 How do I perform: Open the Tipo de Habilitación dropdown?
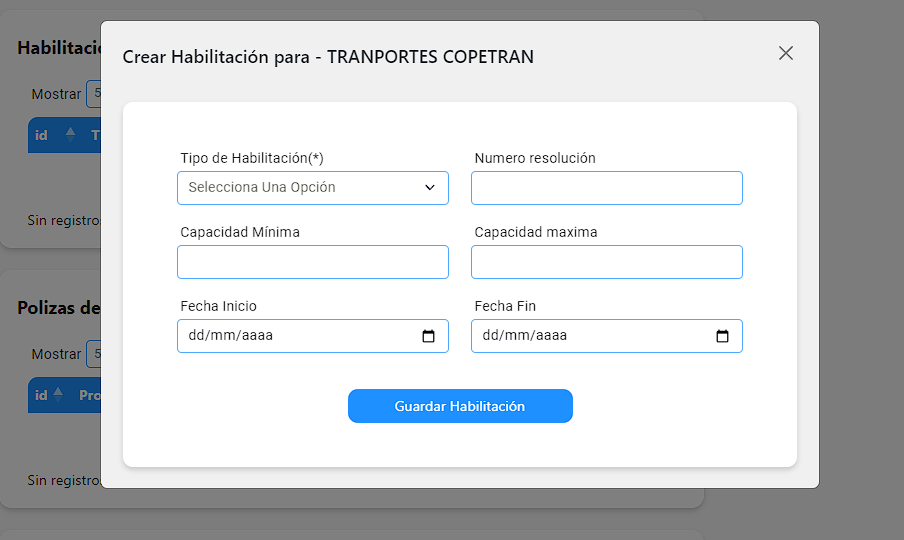point(312,188)
